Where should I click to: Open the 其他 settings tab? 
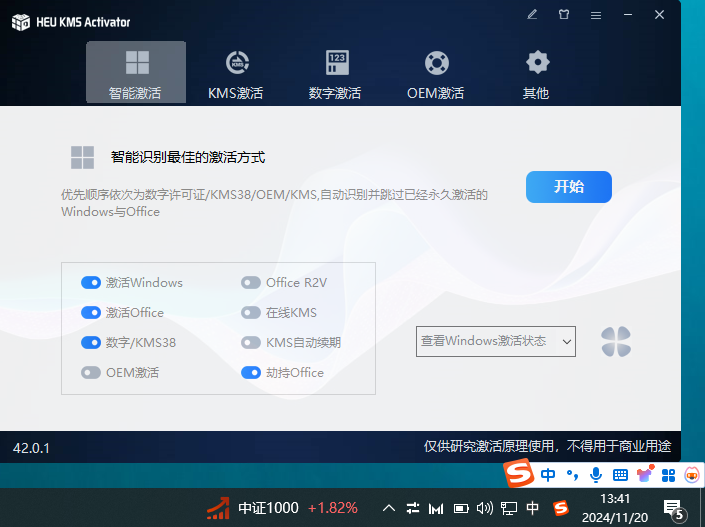pos(536,75)
